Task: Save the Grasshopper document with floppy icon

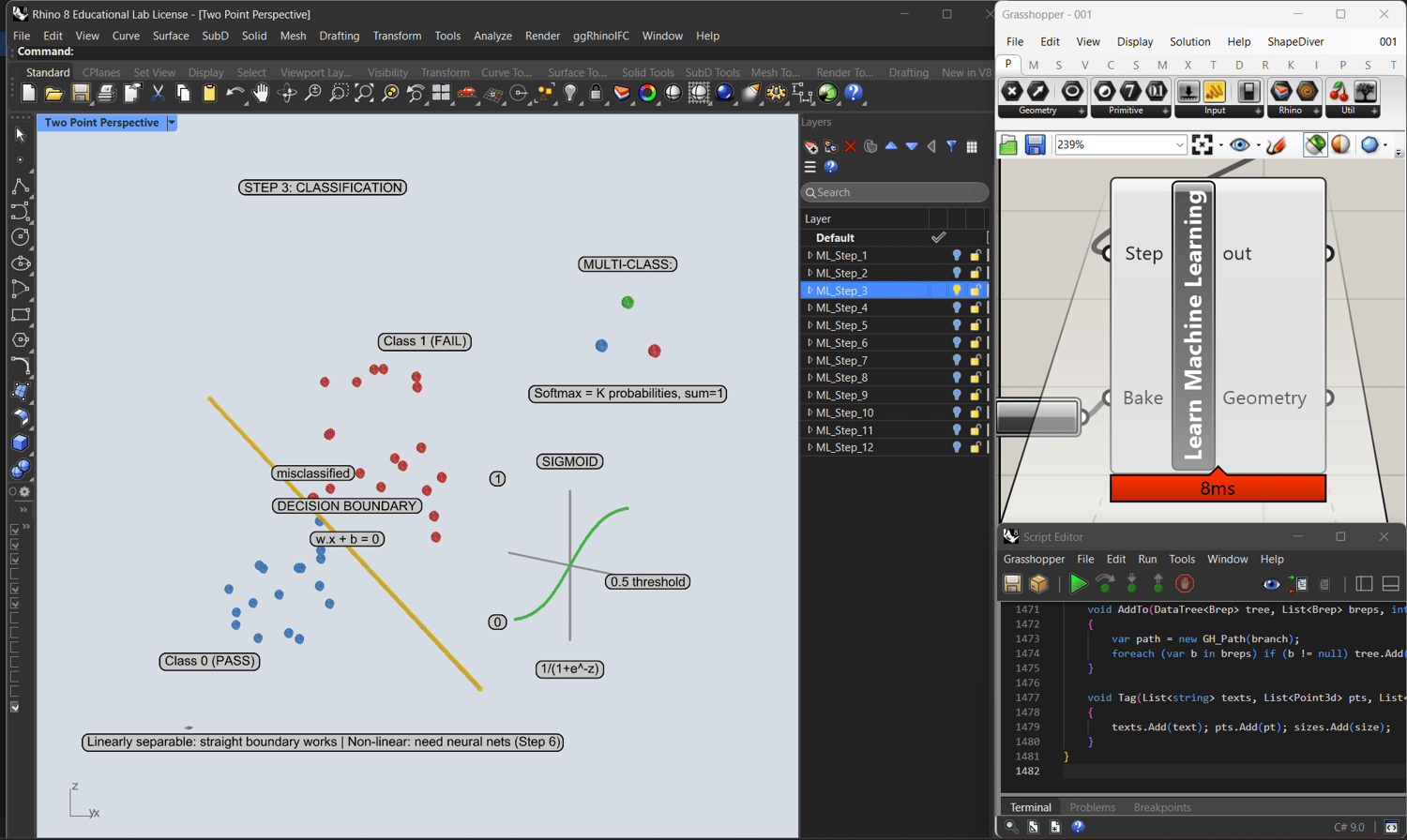Action: pyautogui.click(x=1035, y=144)
